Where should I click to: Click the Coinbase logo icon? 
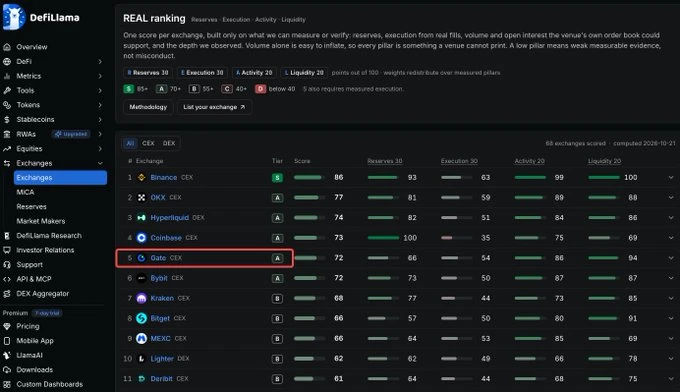[x=141, y=238]
